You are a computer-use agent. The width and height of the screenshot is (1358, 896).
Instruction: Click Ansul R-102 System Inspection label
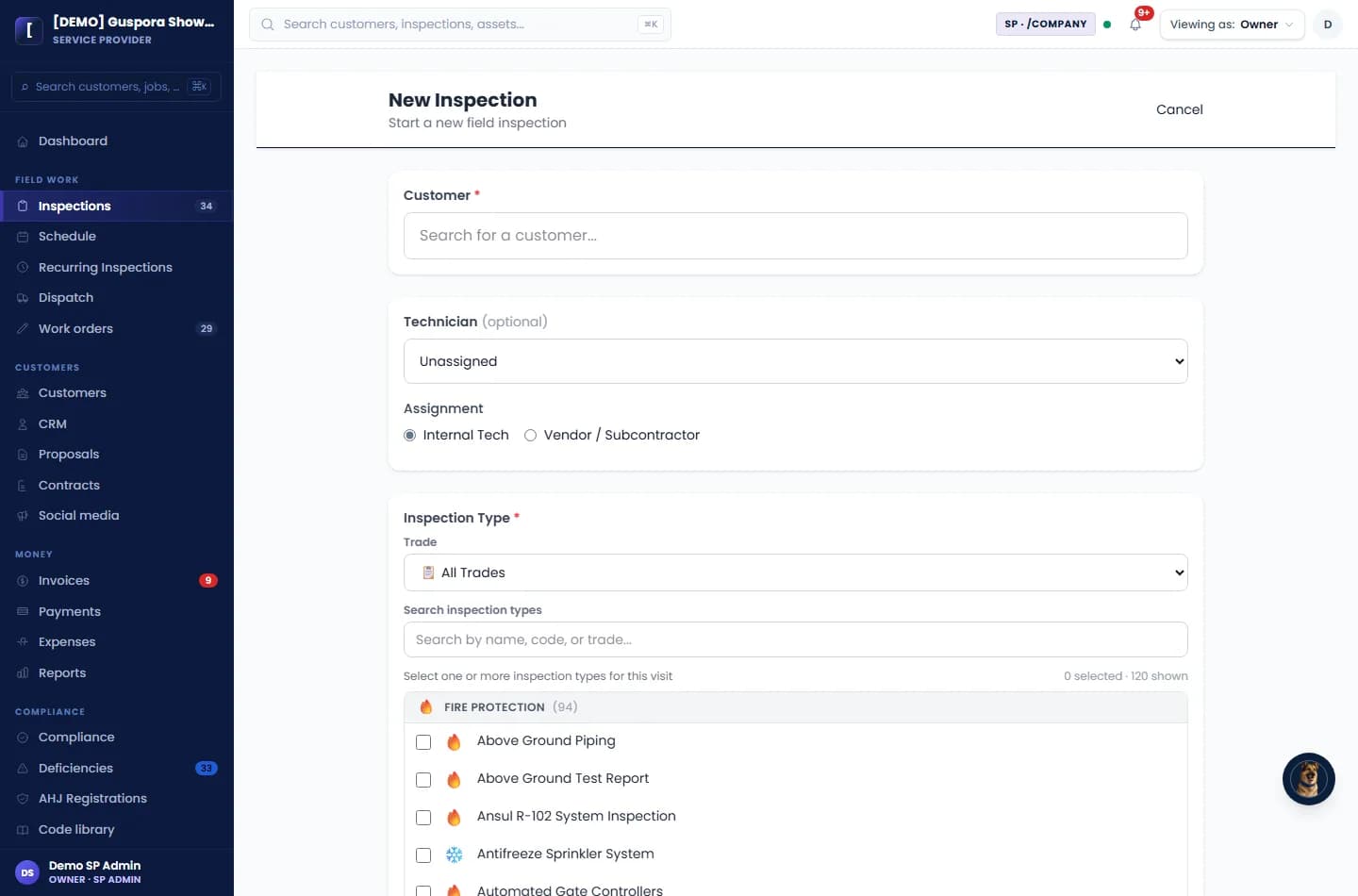[576, 817]
